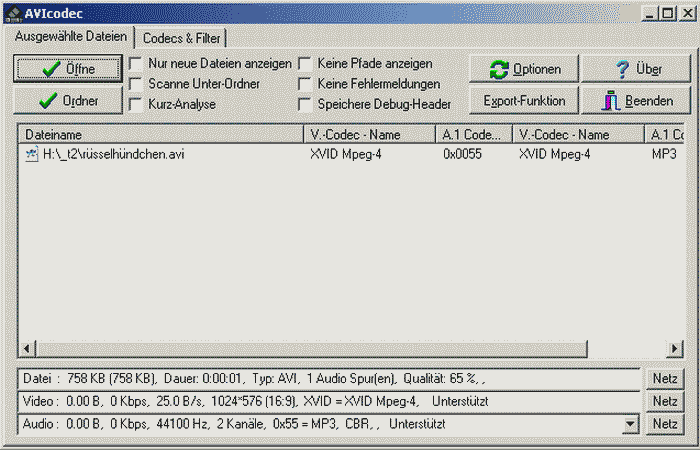Open the Über question mark button
700x450 pixels.
click(637, 69)
